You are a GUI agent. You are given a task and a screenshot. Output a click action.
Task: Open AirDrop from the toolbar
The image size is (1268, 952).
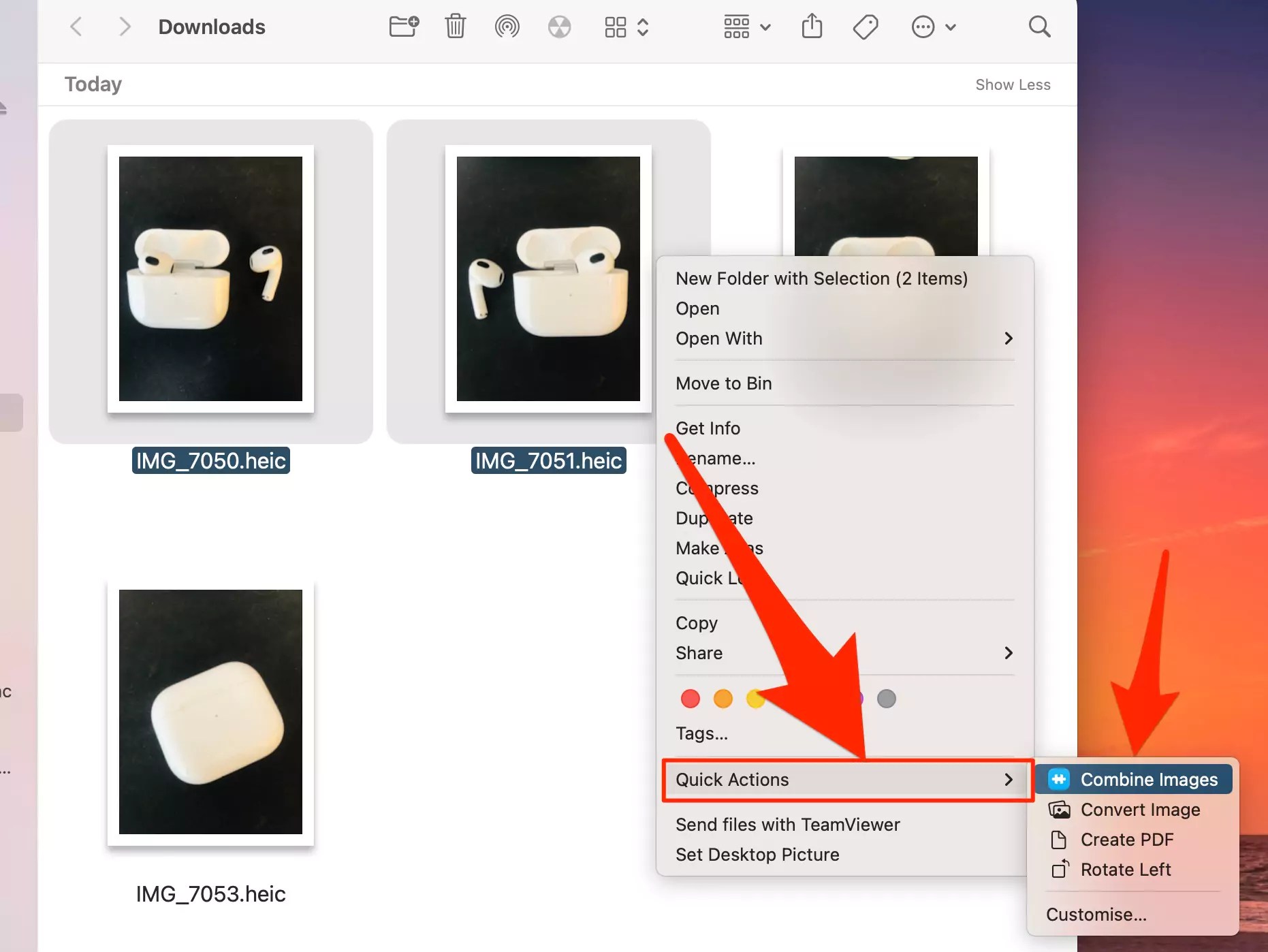tap(507, 27)
